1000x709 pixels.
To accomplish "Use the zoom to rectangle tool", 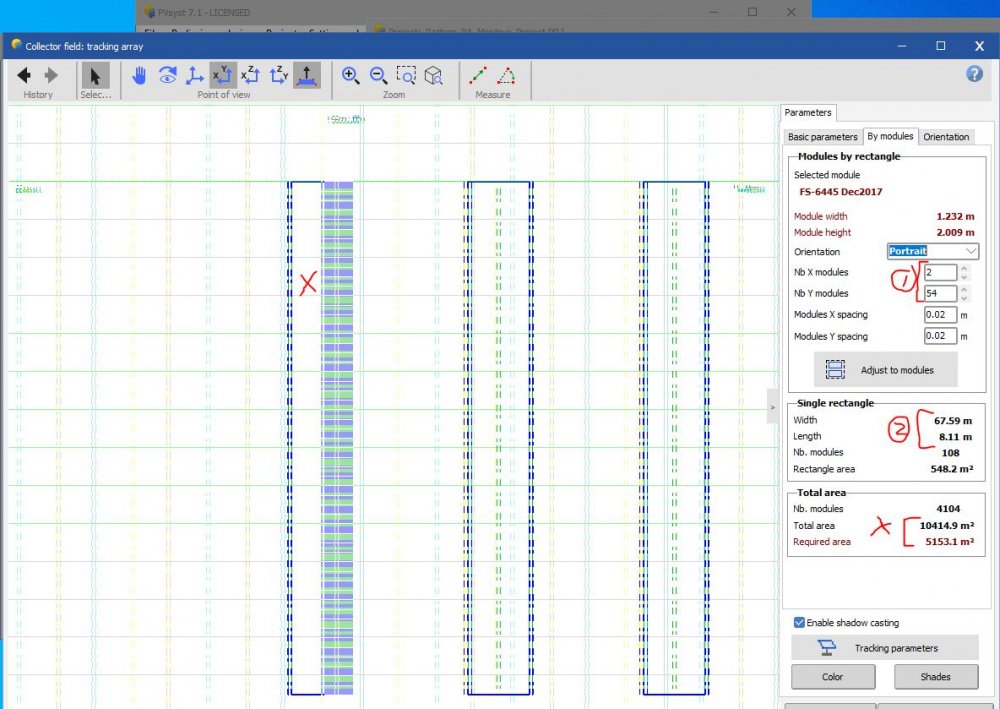I will pyautogui.click(x=406, y=76).
